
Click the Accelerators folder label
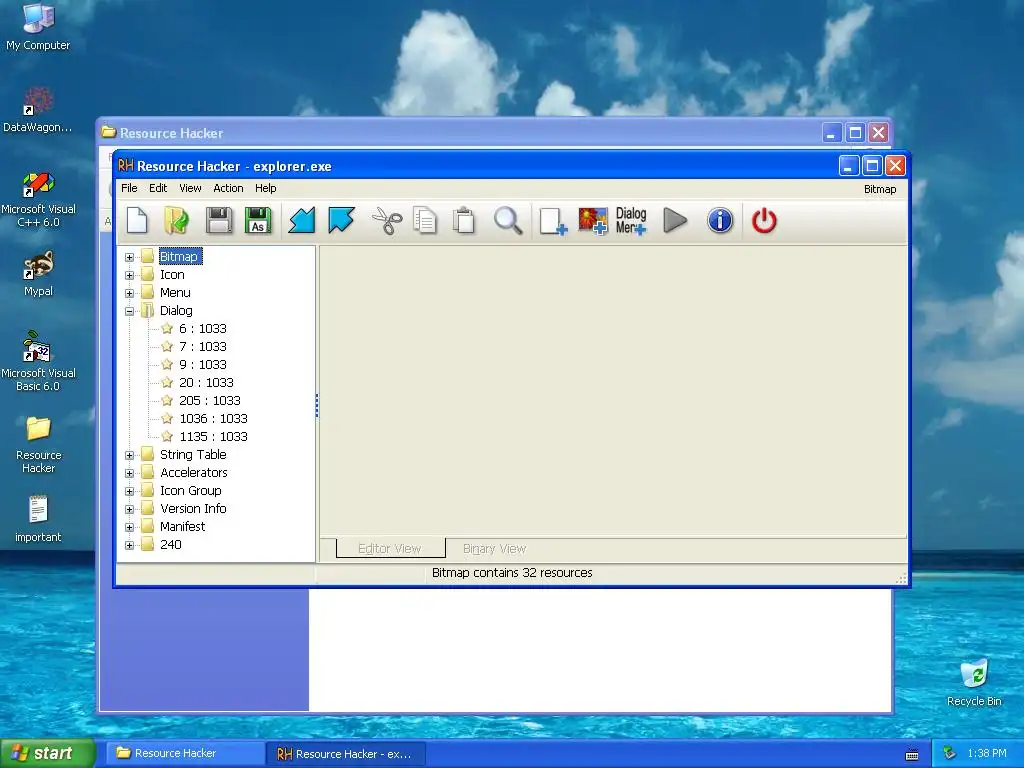(193, 473)
